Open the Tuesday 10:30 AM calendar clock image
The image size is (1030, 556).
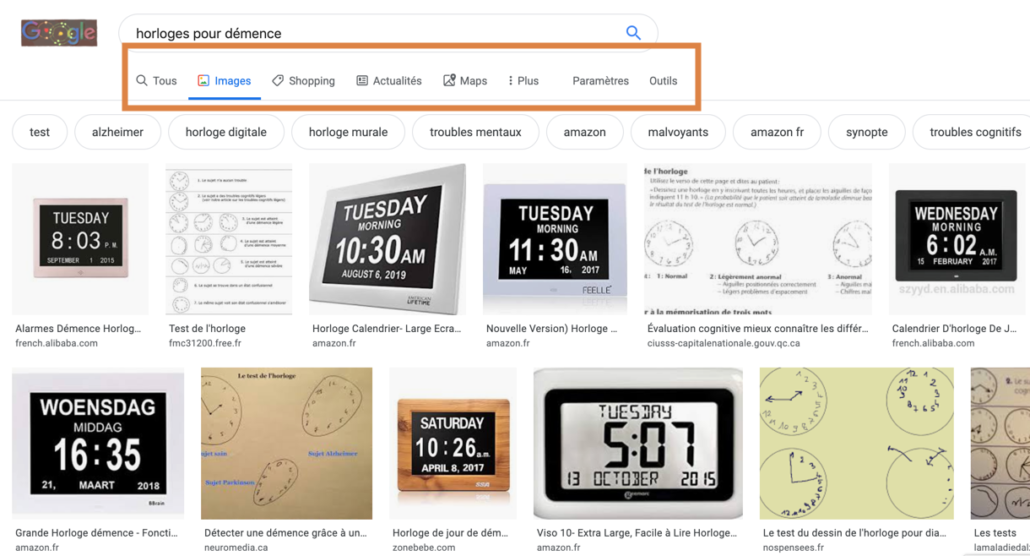(x=387, y=240)
